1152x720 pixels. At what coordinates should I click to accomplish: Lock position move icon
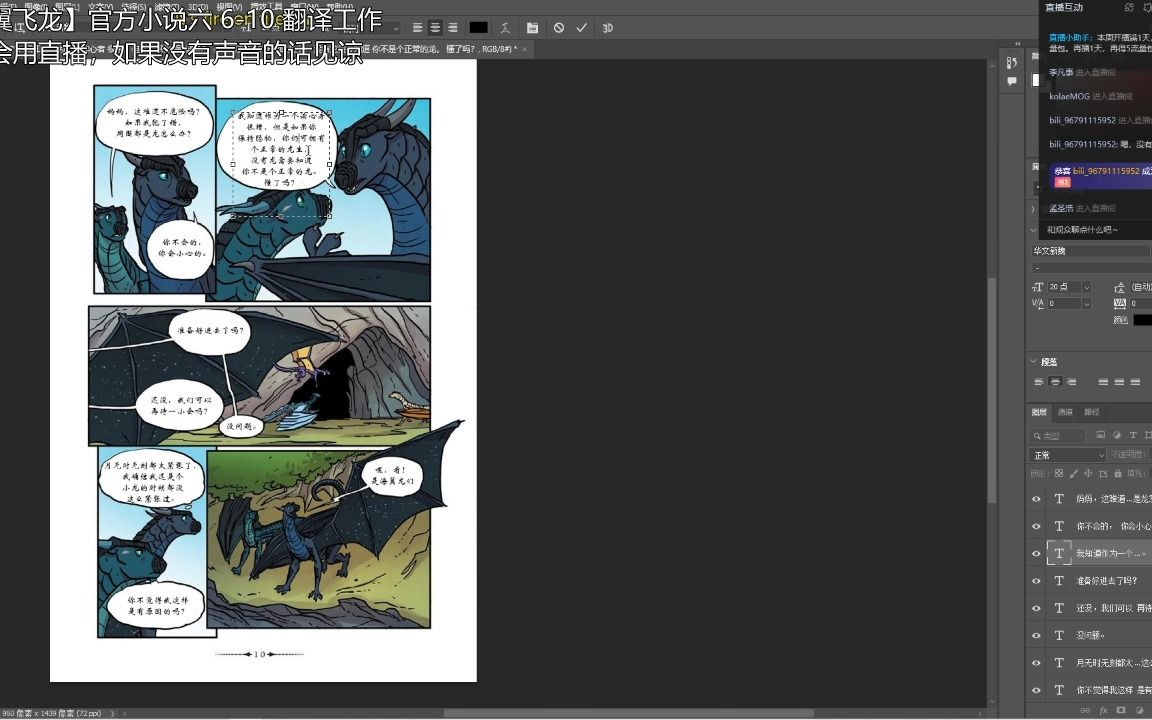click(1088, 474)
